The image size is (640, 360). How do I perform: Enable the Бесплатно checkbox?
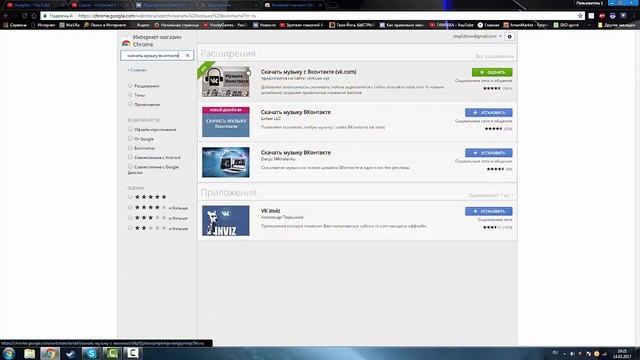(x=130, y=148)
